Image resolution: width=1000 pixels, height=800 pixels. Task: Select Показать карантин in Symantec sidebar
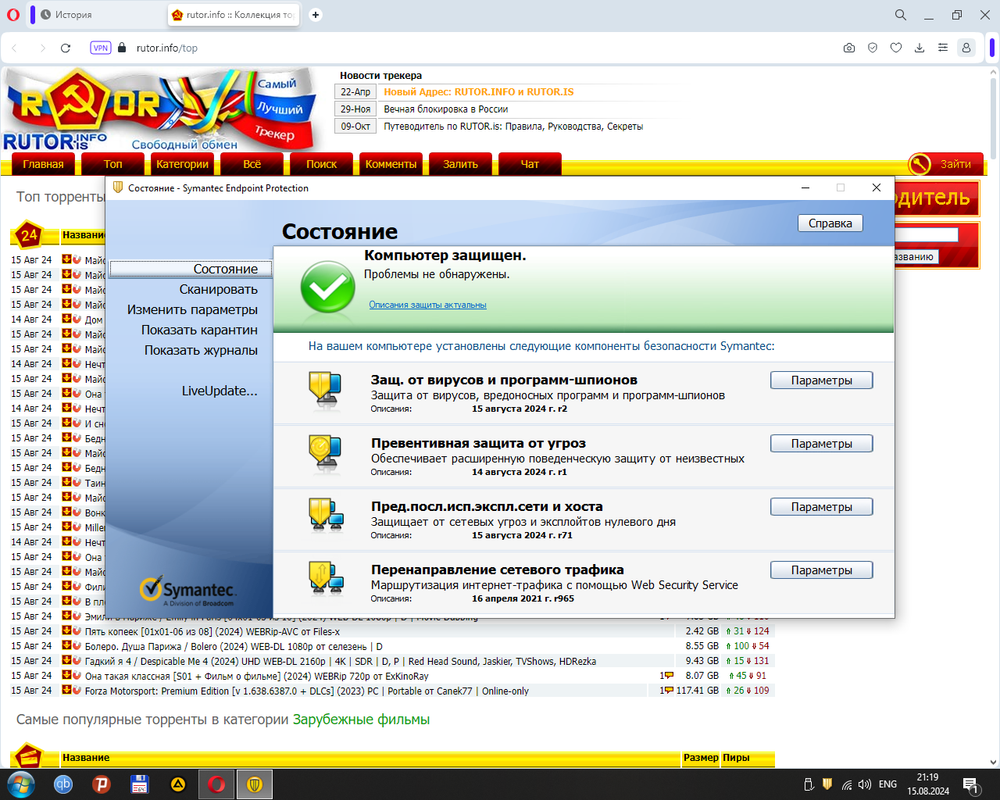tap(199, 330)
